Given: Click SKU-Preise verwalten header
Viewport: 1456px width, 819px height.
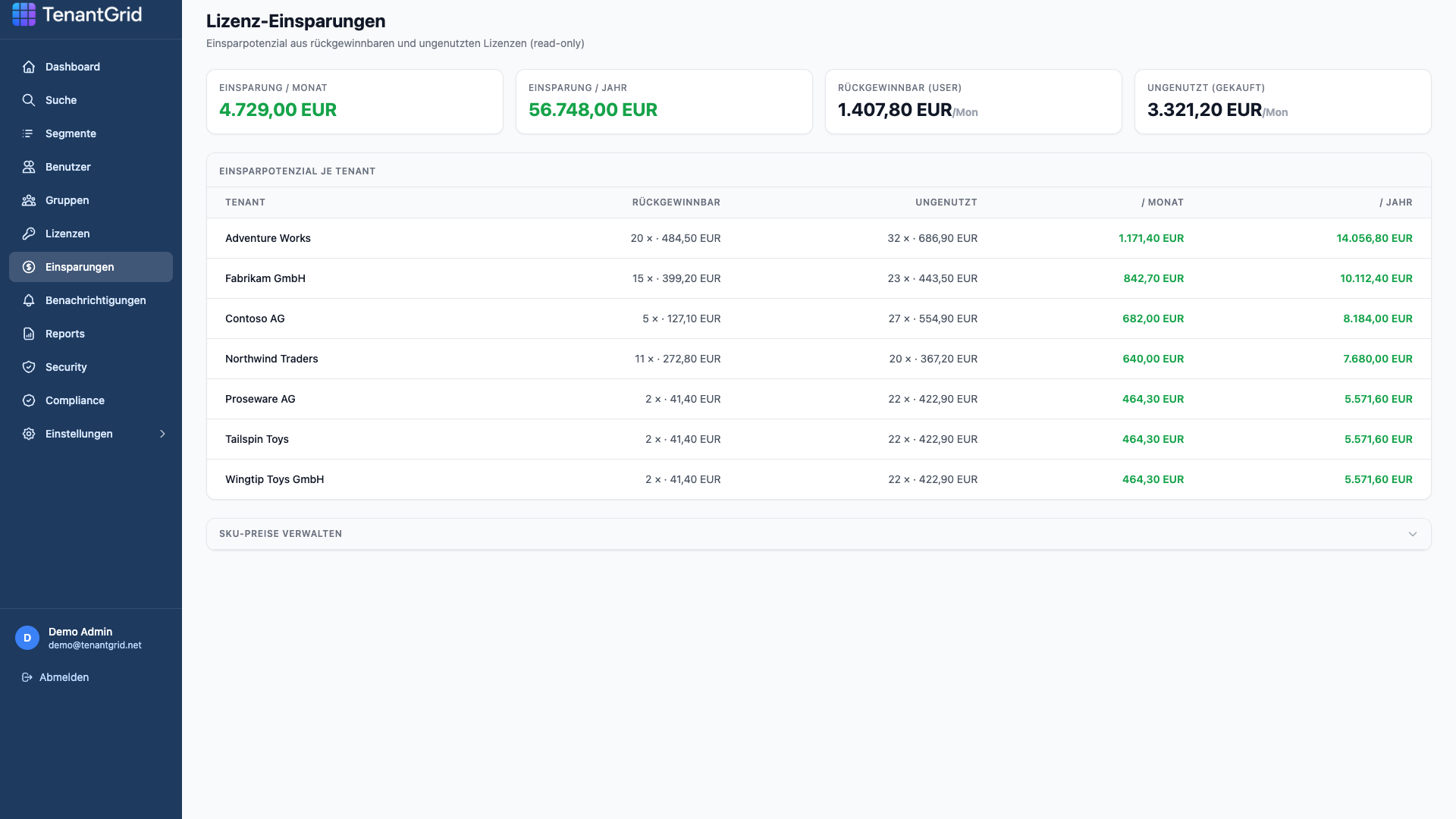Looking at the screenshot, I should (819, 534).
